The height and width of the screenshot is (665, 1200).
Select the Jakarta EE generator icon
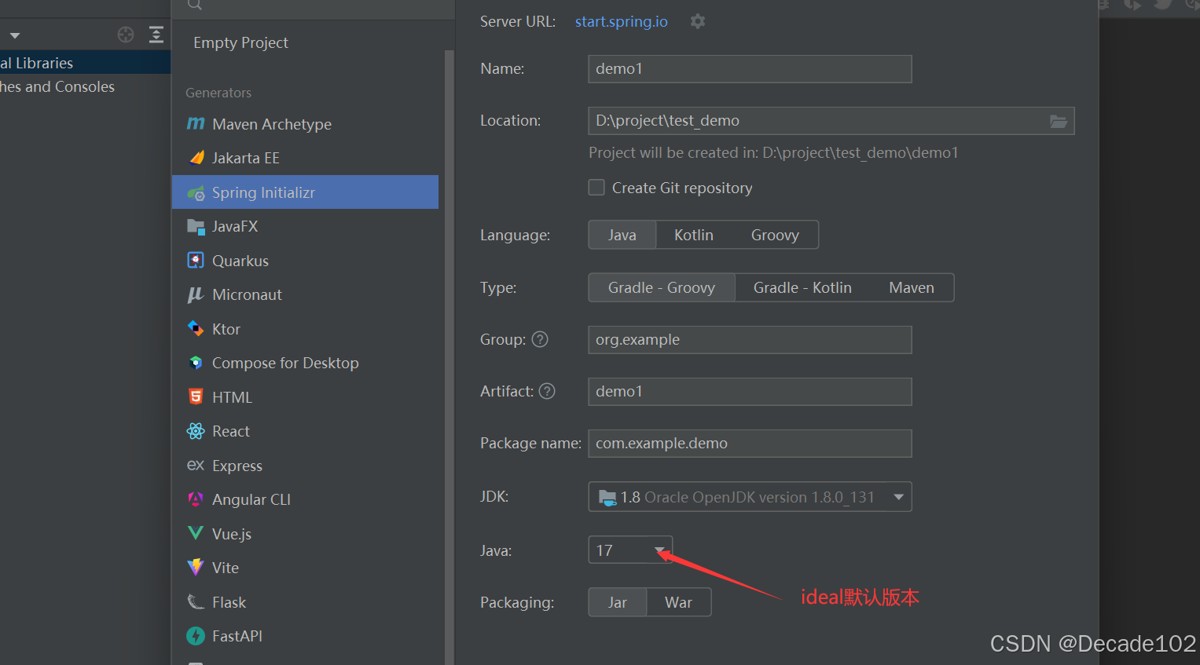coord(196,158)
